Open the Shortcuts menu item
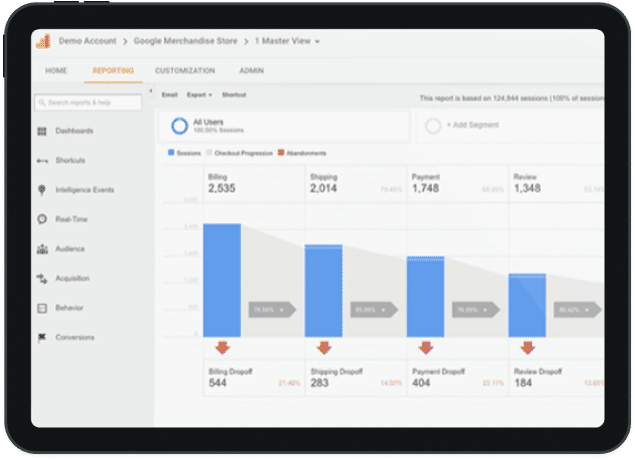This screenshot has height=460, width=635. click(x=70, y=161)
